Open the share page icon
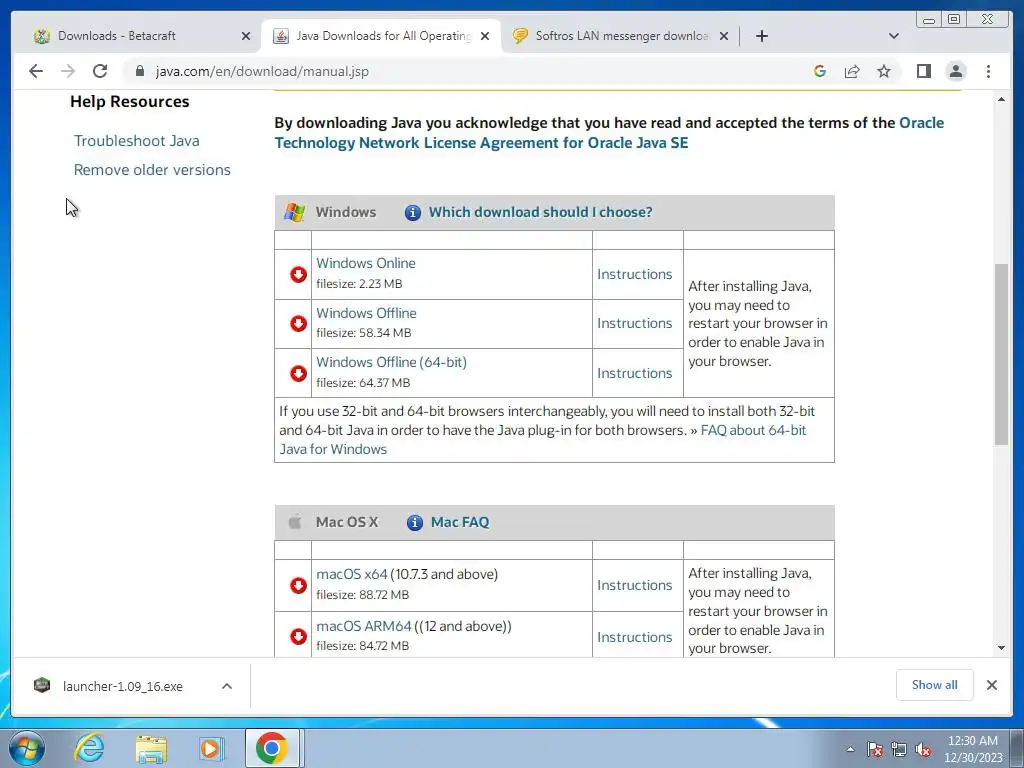This screenshot has height=768, width=1024. point(852,71)
